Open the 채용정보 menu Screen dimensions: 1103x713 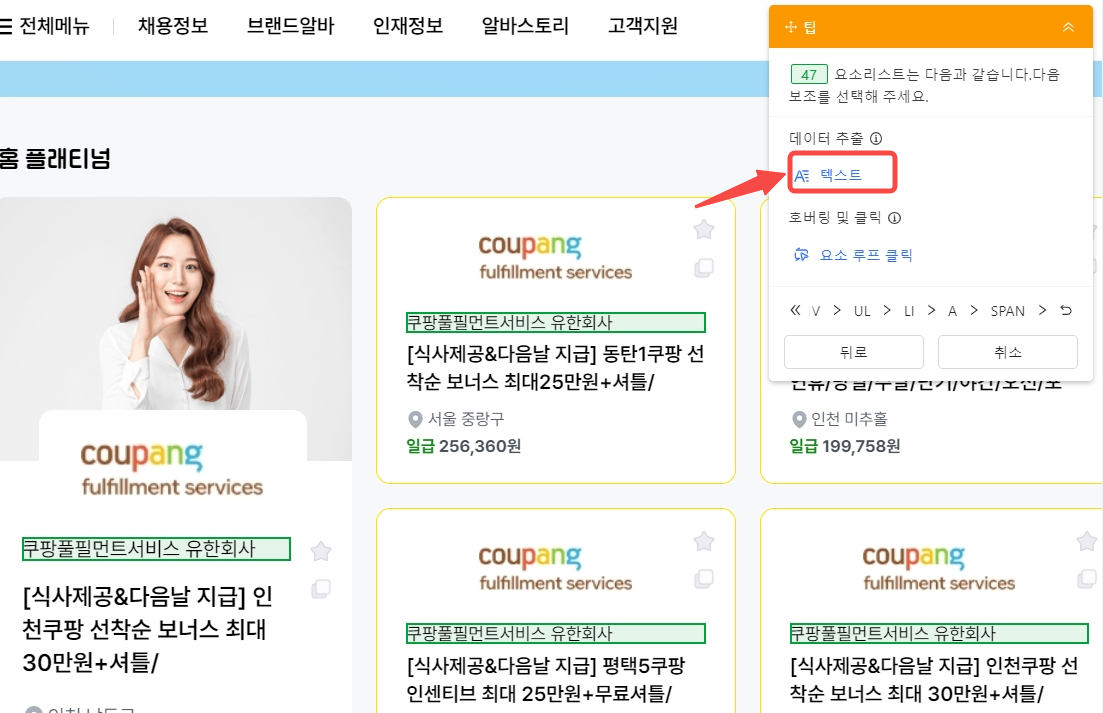(x=173, y=26)
